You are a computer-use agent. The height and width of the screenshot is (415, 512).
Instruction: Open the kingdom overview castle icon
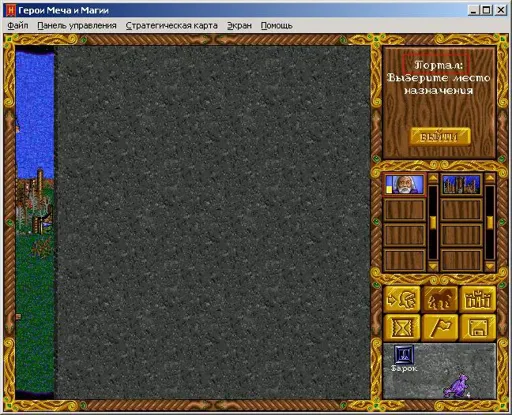pyautogui.click(x=477, y=299)
